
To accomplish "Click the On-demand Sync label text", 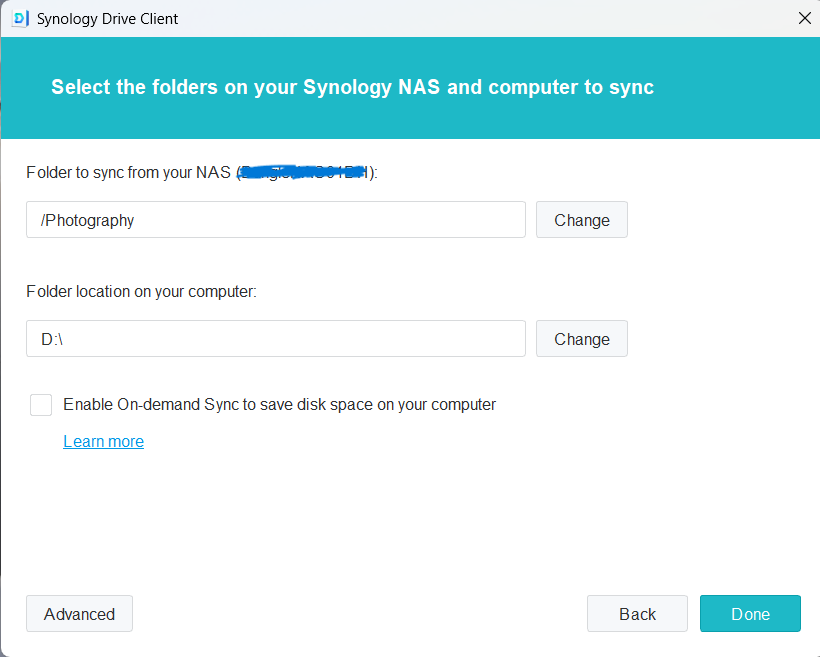I will click(279, 405).
